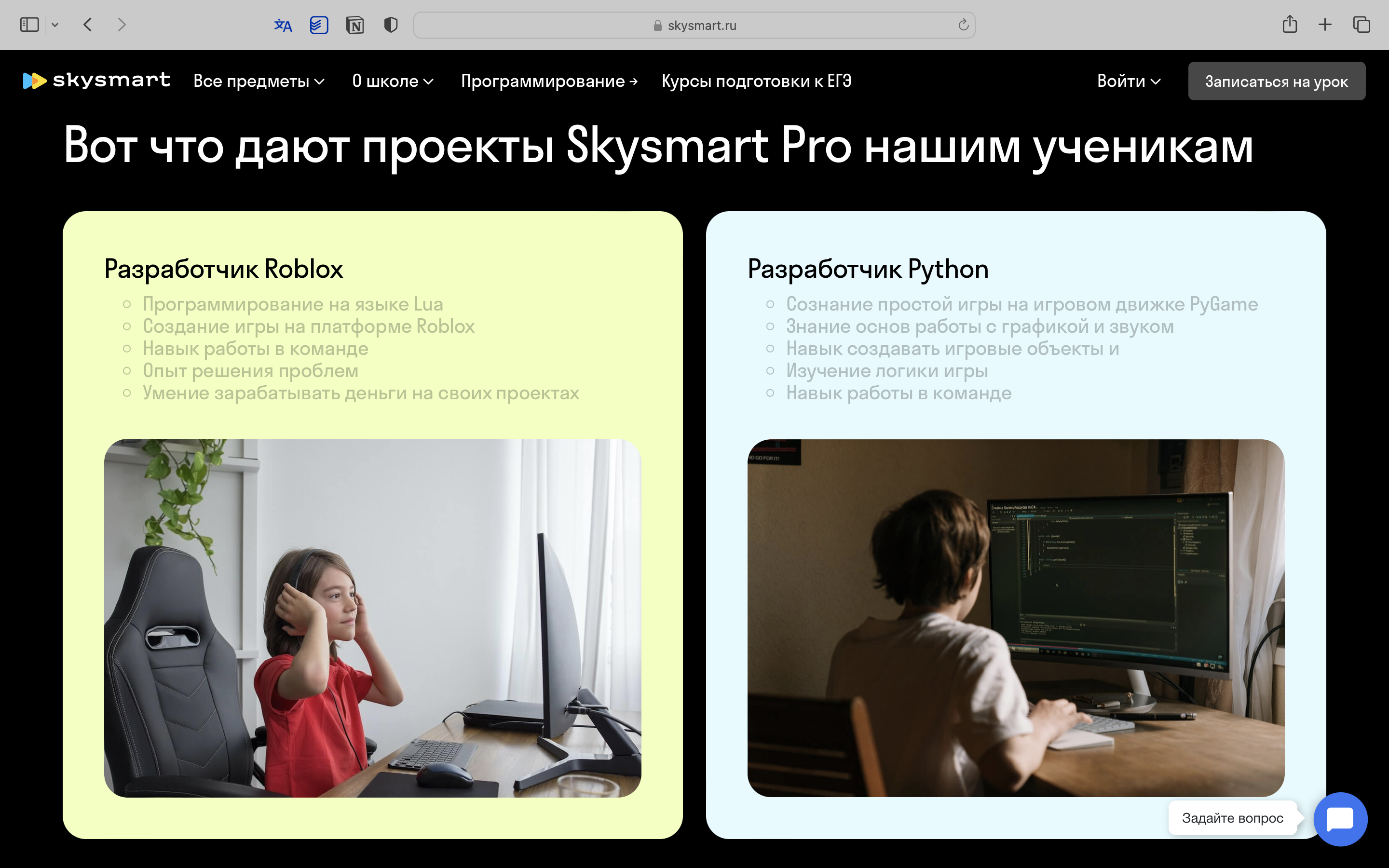The width and height of the screenshot is (1389, 868).
Task: Open Курсы подготовки к ЕГЭ
Action: (757, 81)
